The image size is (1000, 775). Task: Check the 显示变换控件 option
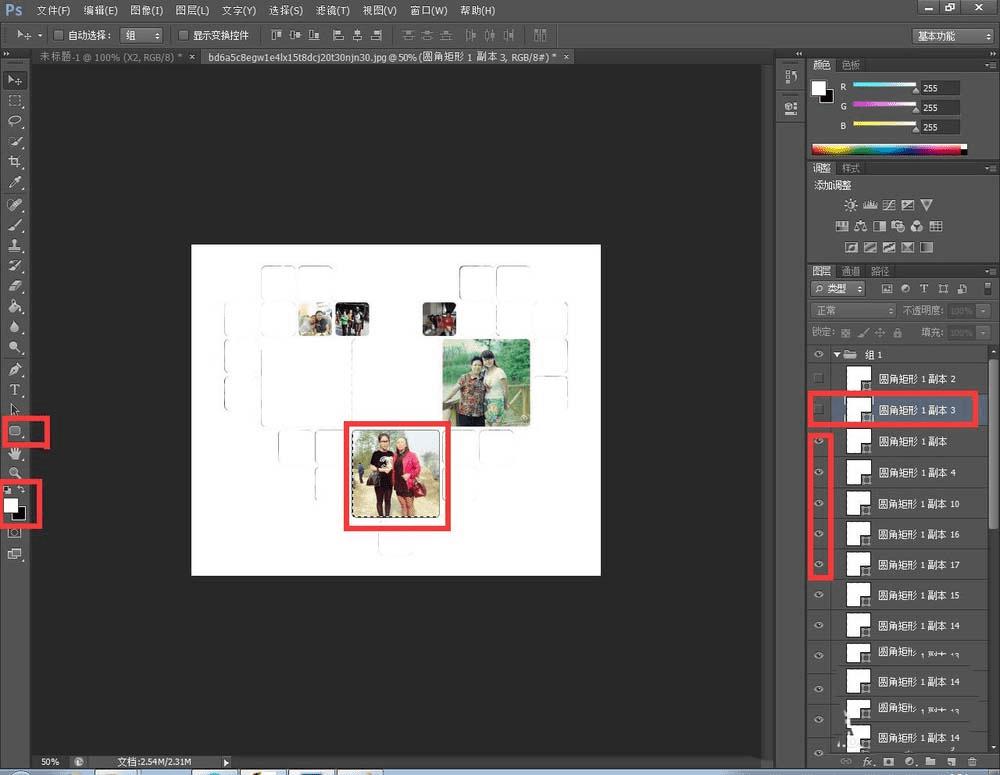(x=184, y=35)
